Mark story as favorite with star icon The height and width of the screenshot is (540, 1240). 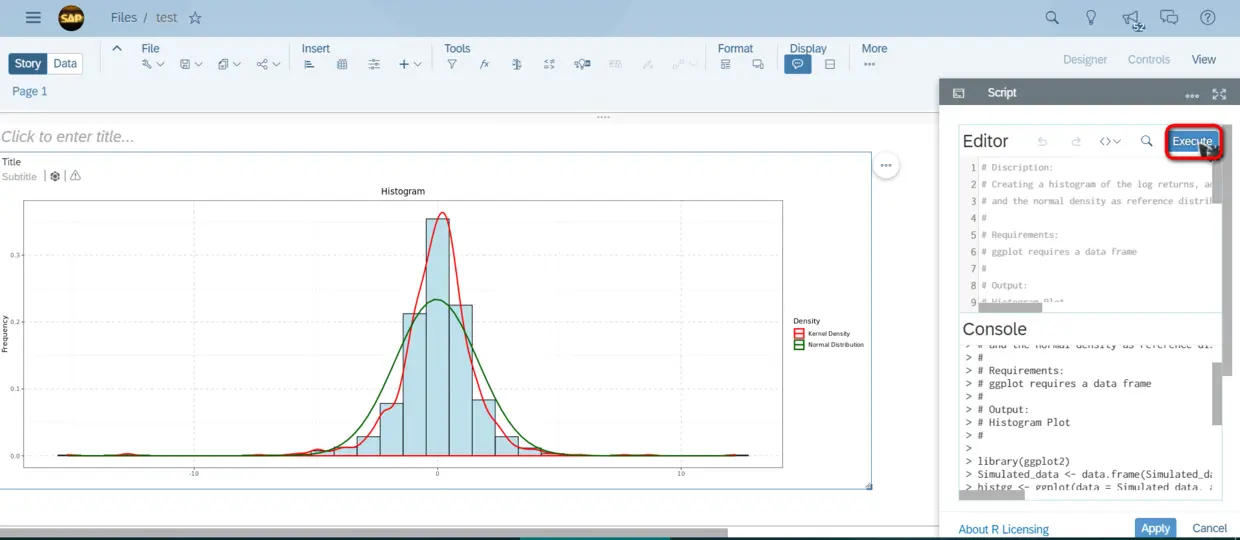(x=195, y=18)
